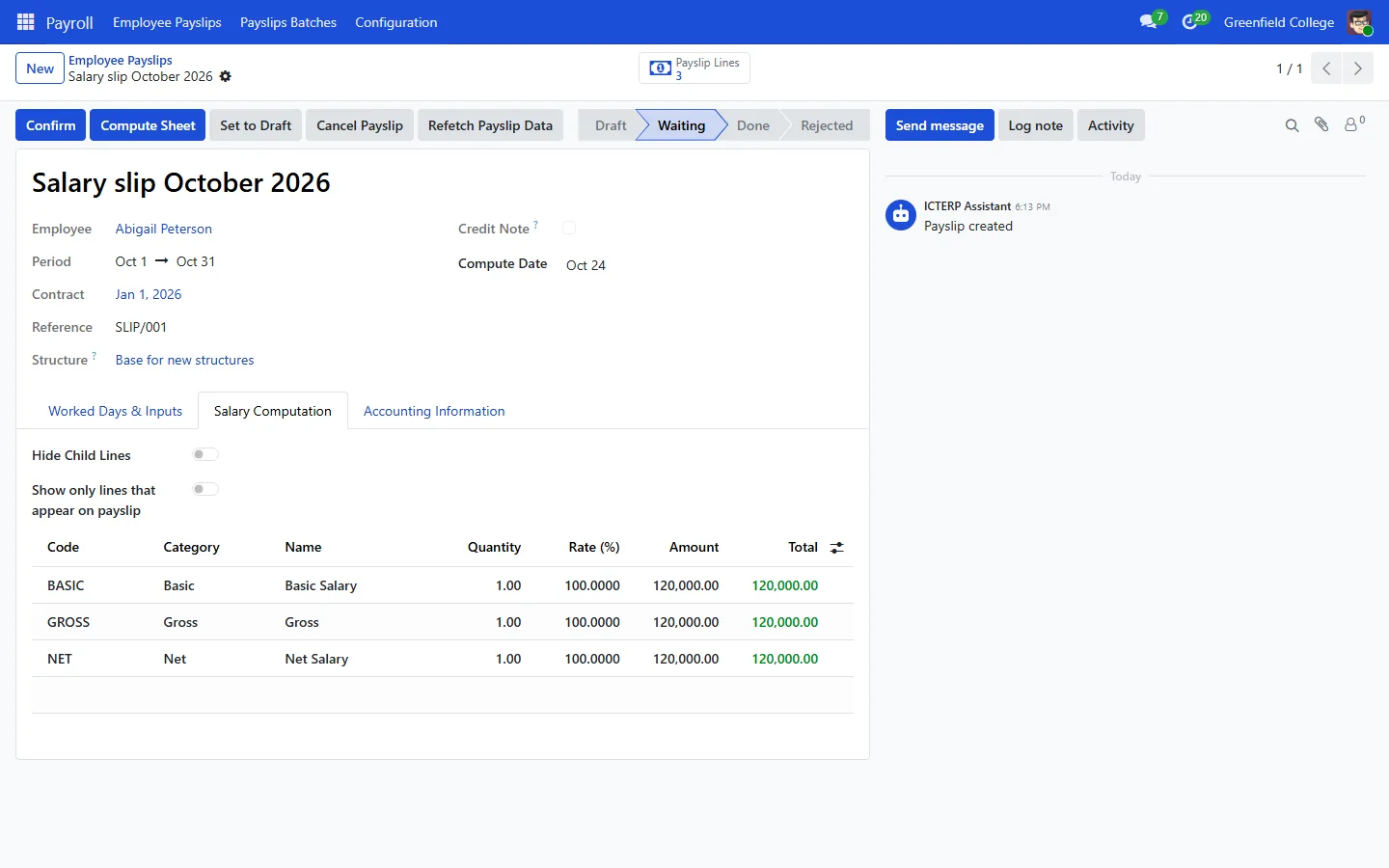Open the activities clock icon with badge 20
This screenshot has height=868, width=1389.
click(x=1194, y=21)
